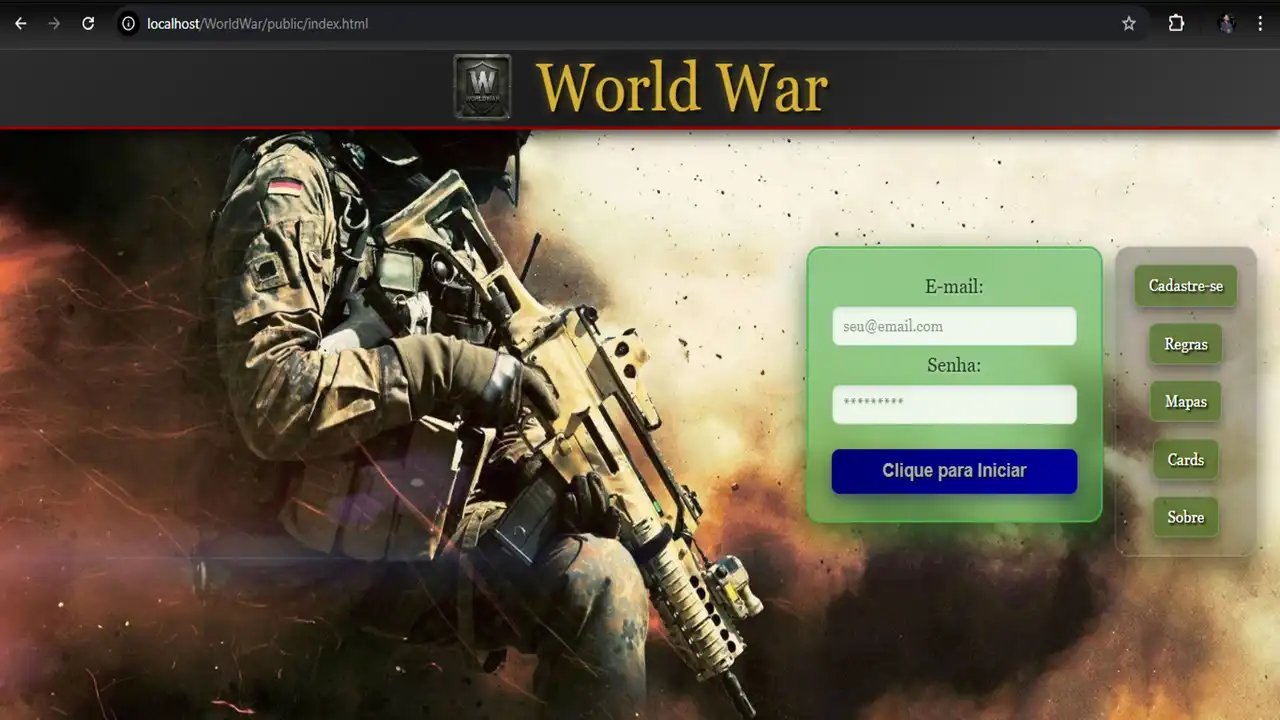Open Chrome three-dot menu
The image size is (1280, 720).
click(x=1260, y=23)
